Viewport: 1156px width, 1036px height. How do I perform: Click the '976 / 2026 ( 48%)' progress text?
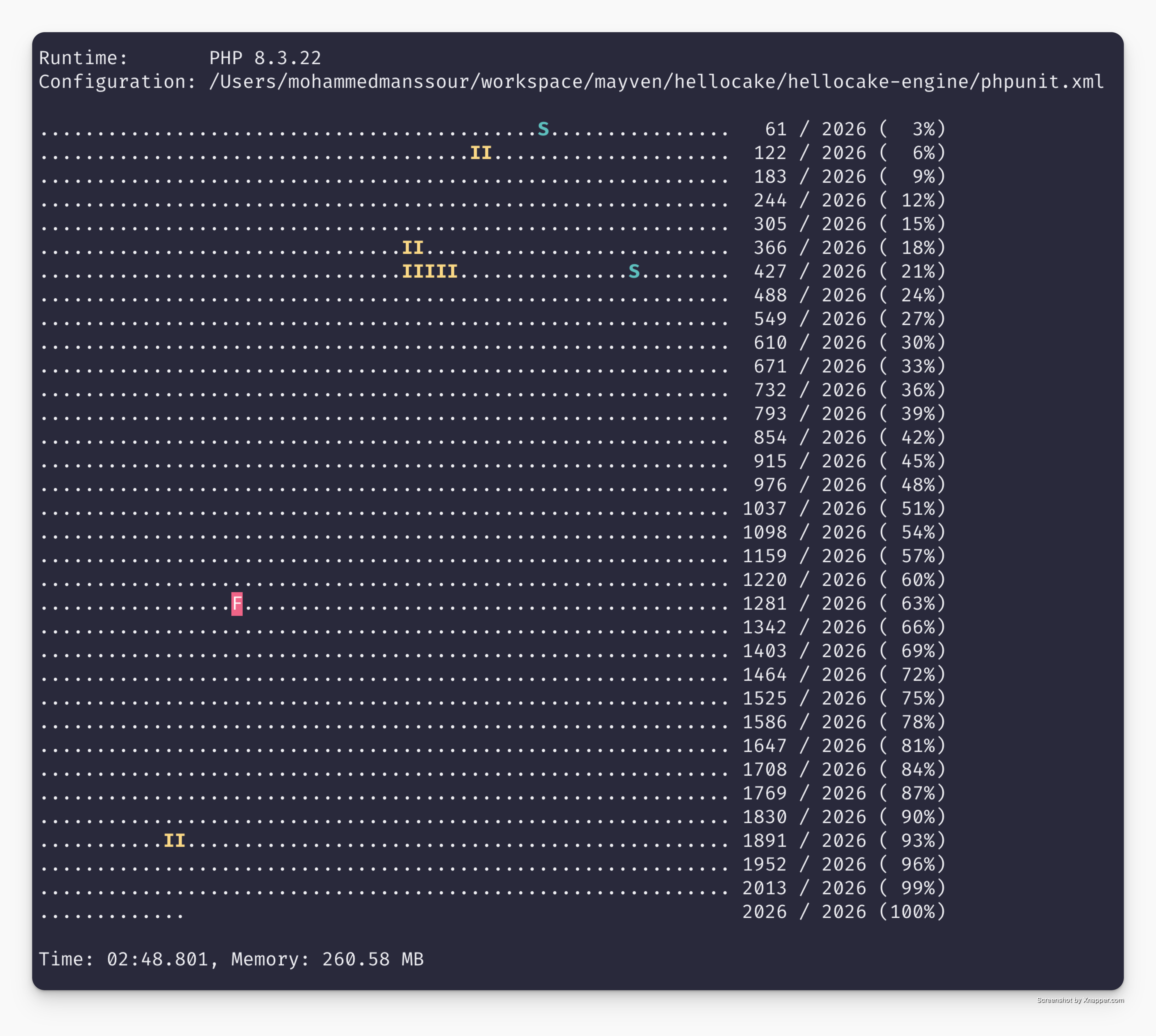(x=850, y=485)
